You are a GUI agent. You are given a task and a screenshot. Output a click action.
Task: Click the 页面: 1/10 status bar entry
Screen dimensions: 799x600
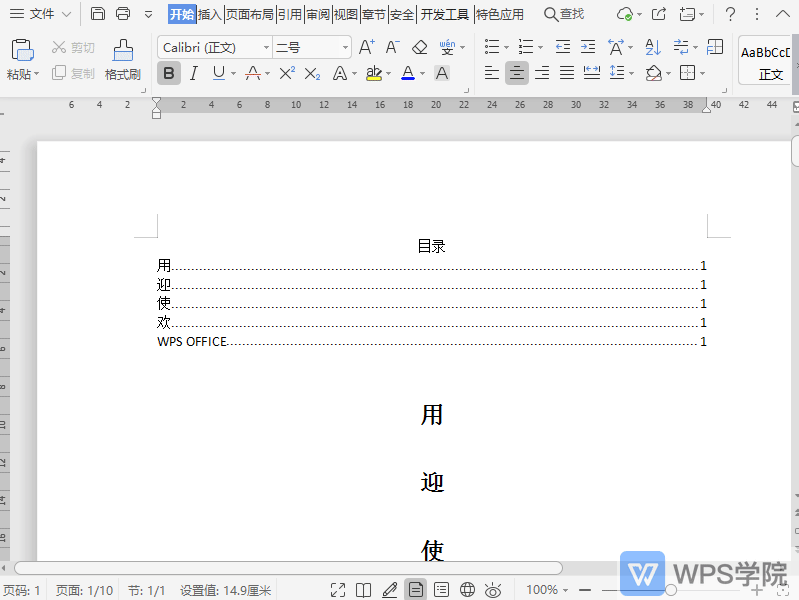point(84,590)
